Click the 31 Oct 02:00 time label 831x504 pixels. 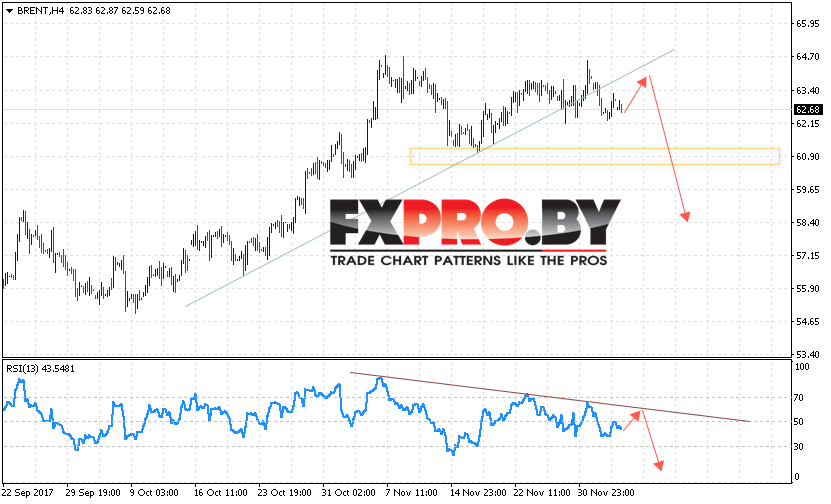coord(349,493)
